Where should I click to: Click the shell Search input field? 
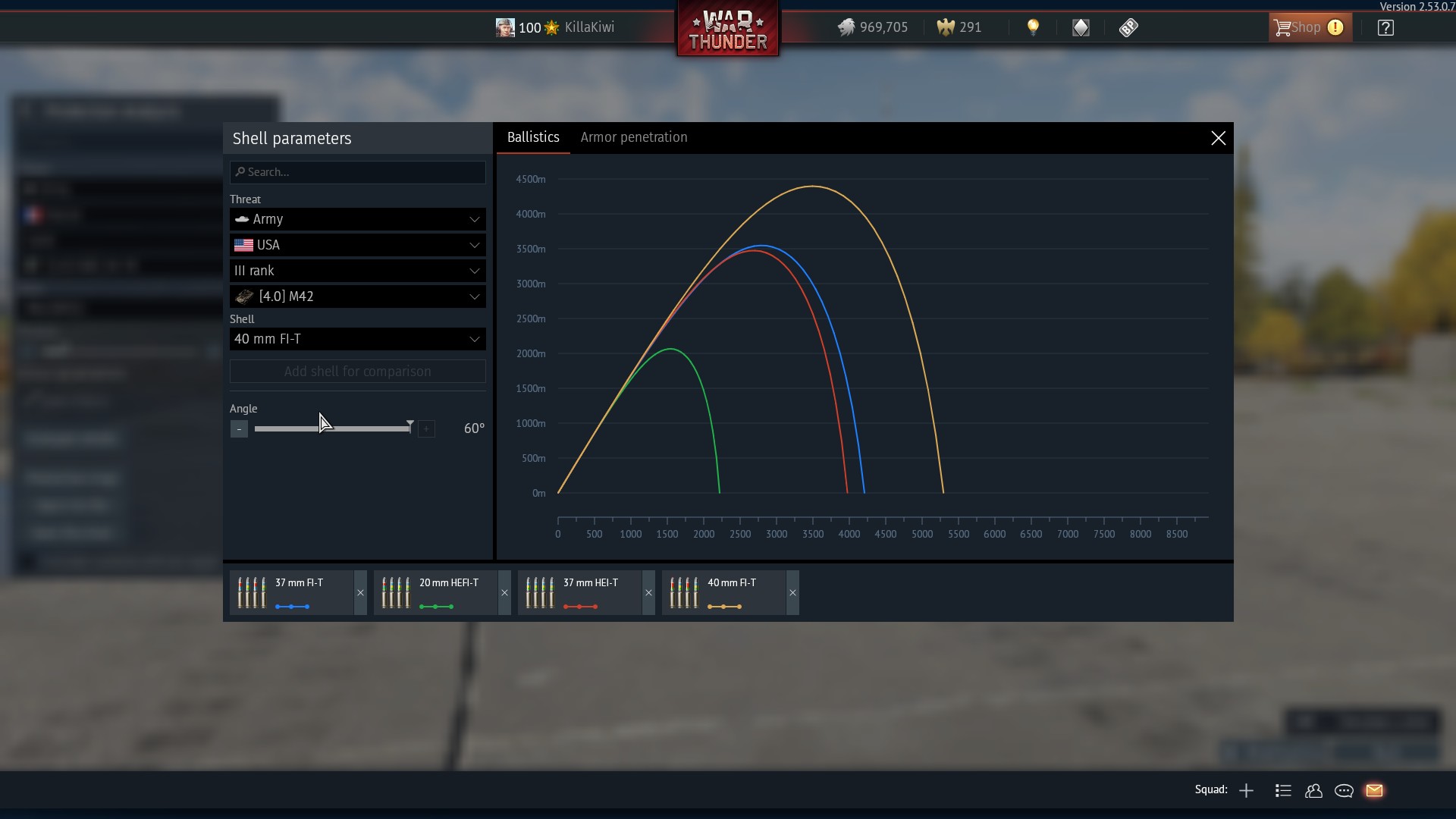tap(357, 172)
